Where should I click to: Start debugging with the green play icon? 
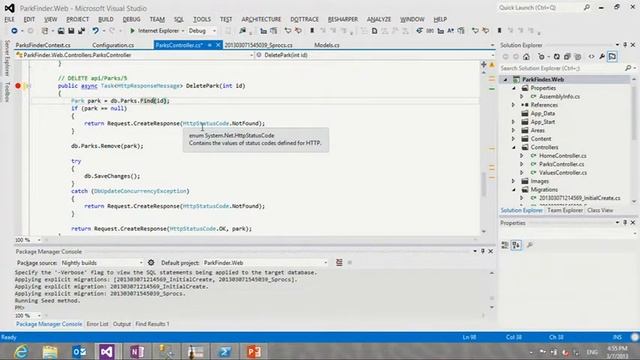(x=132, y=31)
